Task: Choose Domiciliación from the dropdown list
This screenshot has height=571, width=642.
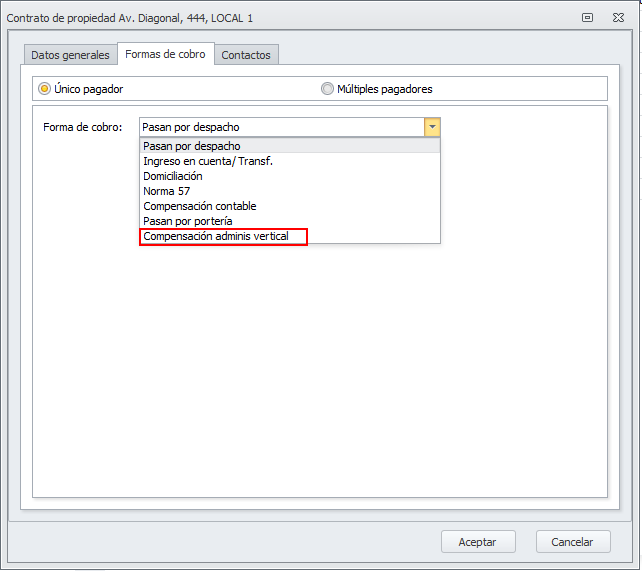Action: (x=173, y=176)
